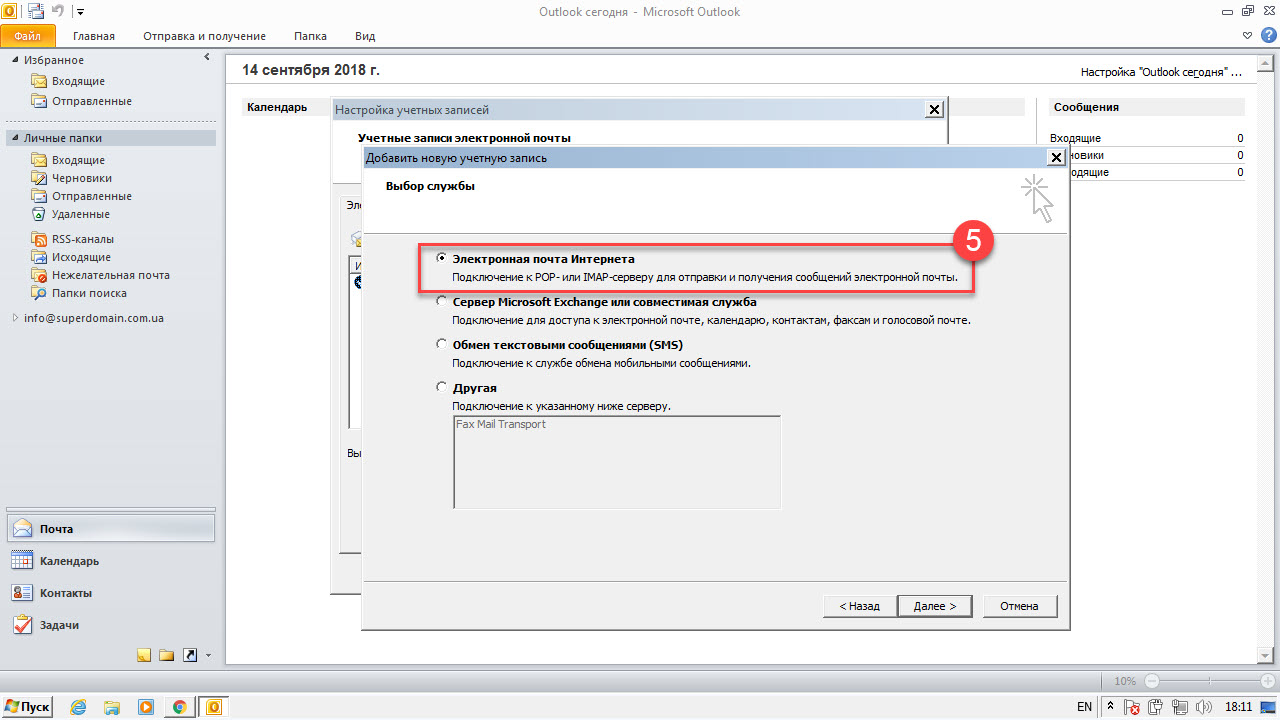This screenshot has width=1280, height=720.
Task: Open Отправленные icon under Личные папки
Action: pos(39,196)
